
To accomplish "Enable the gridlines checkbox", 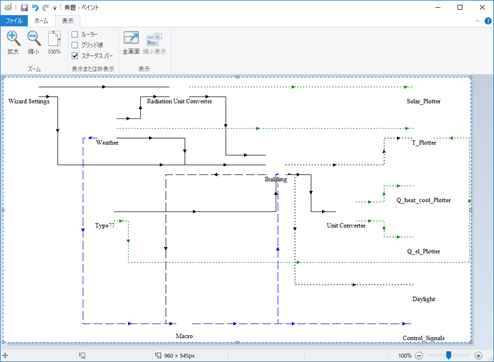I will tap(75, 45).
